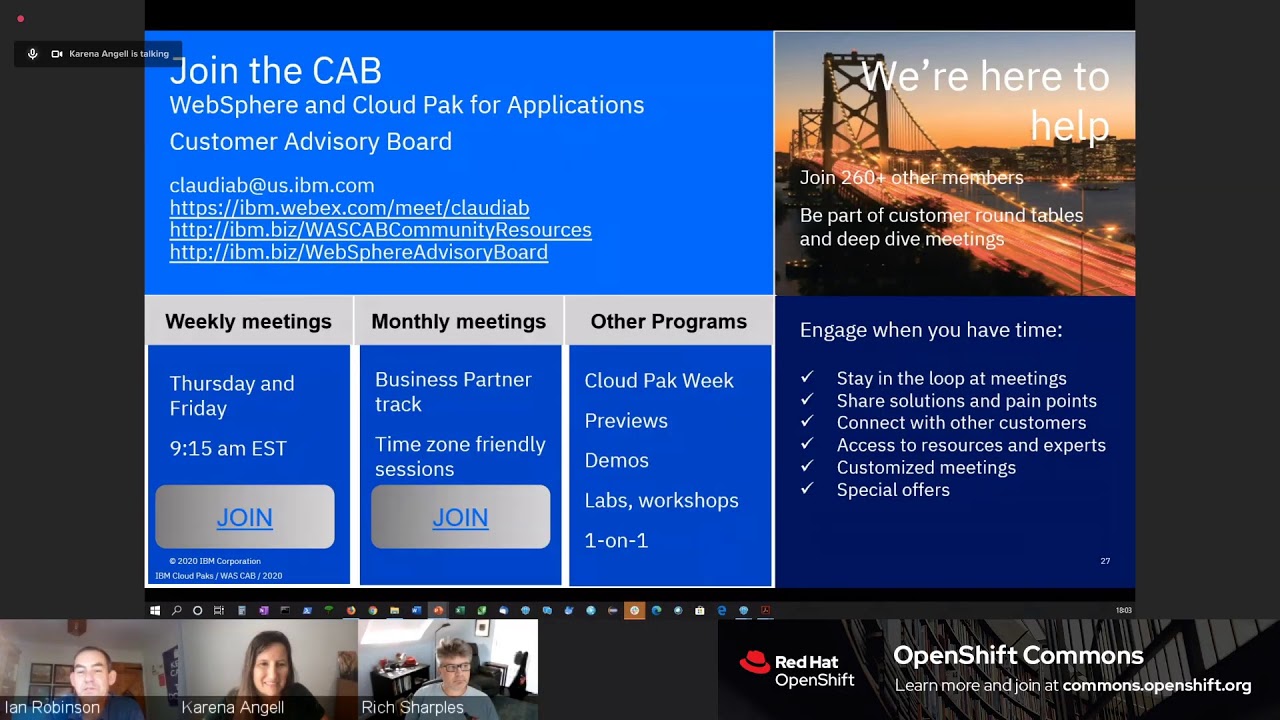Open File Explorer from the taskbar

[x=394, y=610]
